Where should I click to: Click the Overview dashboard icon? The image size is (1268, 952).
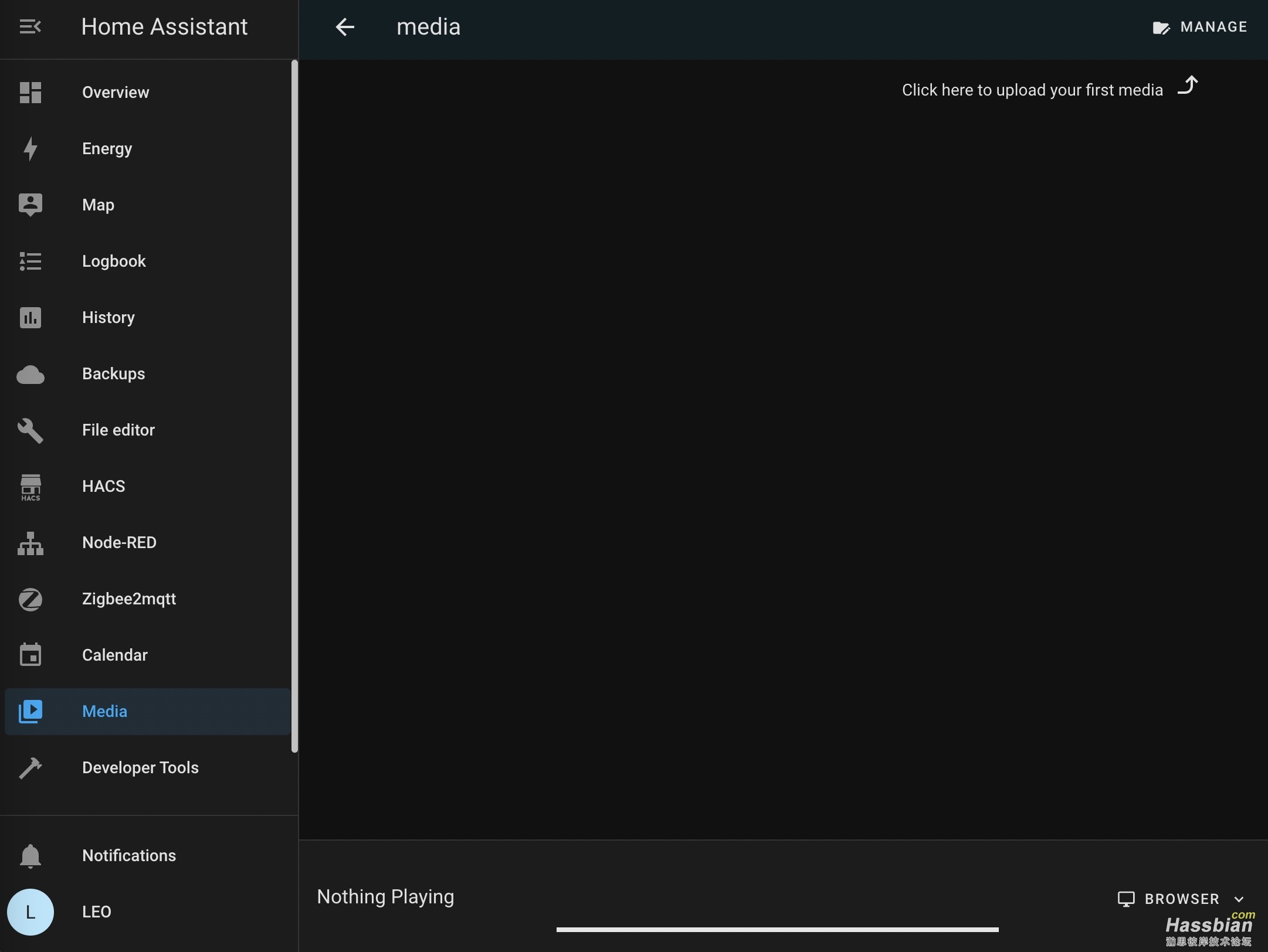point(30,93)
